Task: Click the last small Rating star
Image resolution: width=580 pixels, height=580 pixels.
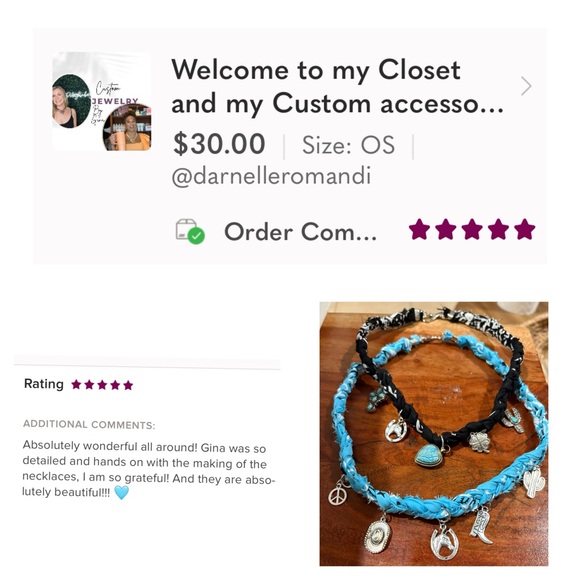Action: (128, 385)
